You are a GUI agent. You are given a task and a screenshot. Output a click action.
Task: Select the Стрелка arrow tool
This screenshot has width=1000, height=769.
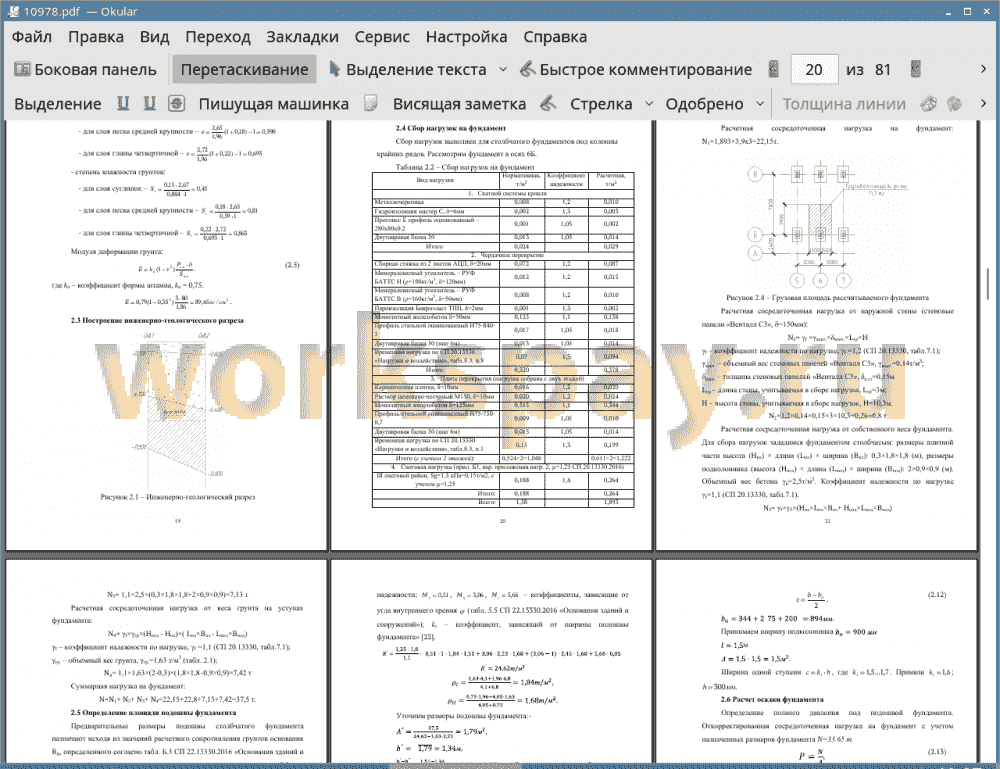[601, 104]
